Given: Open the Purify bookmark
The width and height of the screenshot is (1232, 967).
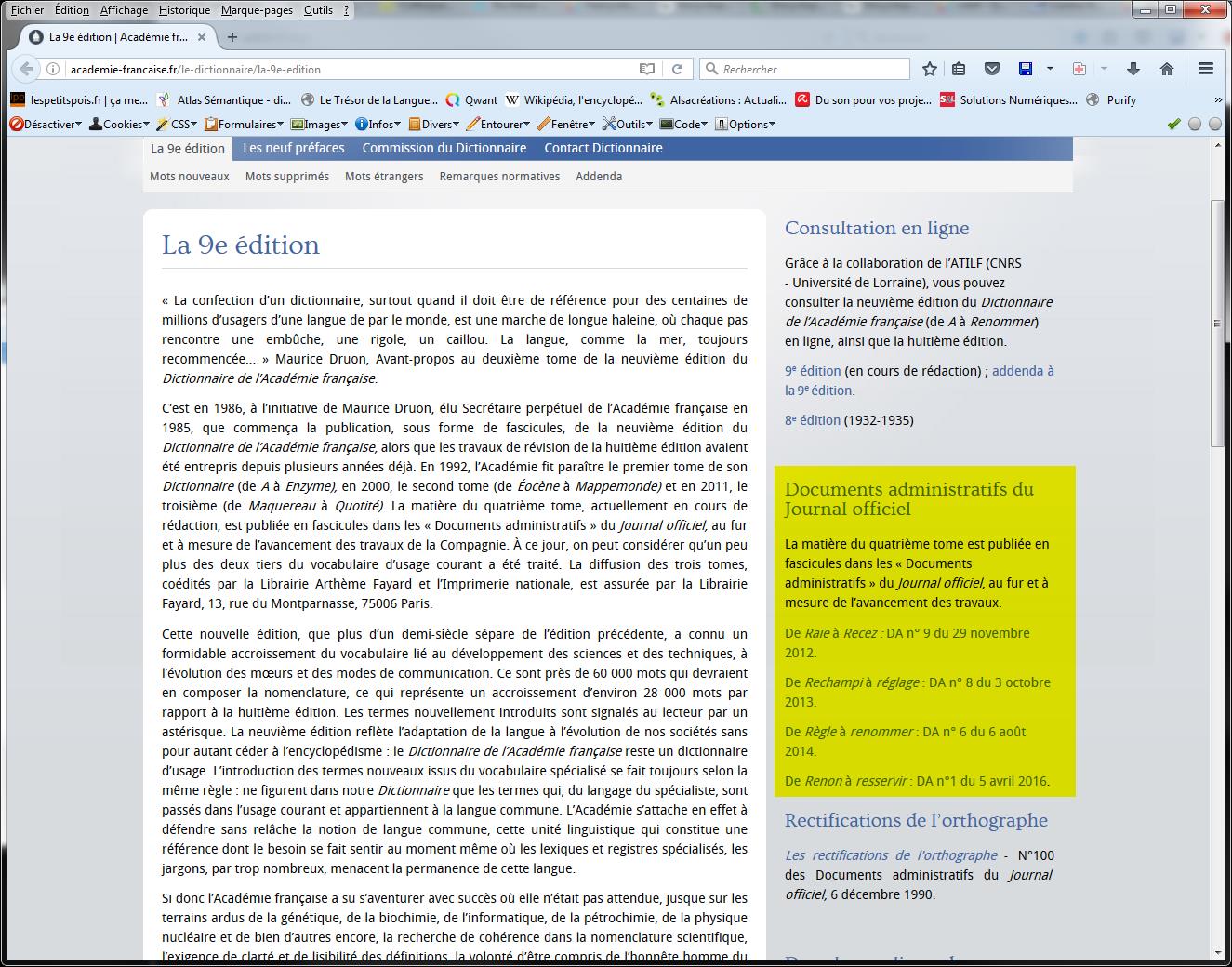Looking at the screenshot, I should pos(1111,100).
